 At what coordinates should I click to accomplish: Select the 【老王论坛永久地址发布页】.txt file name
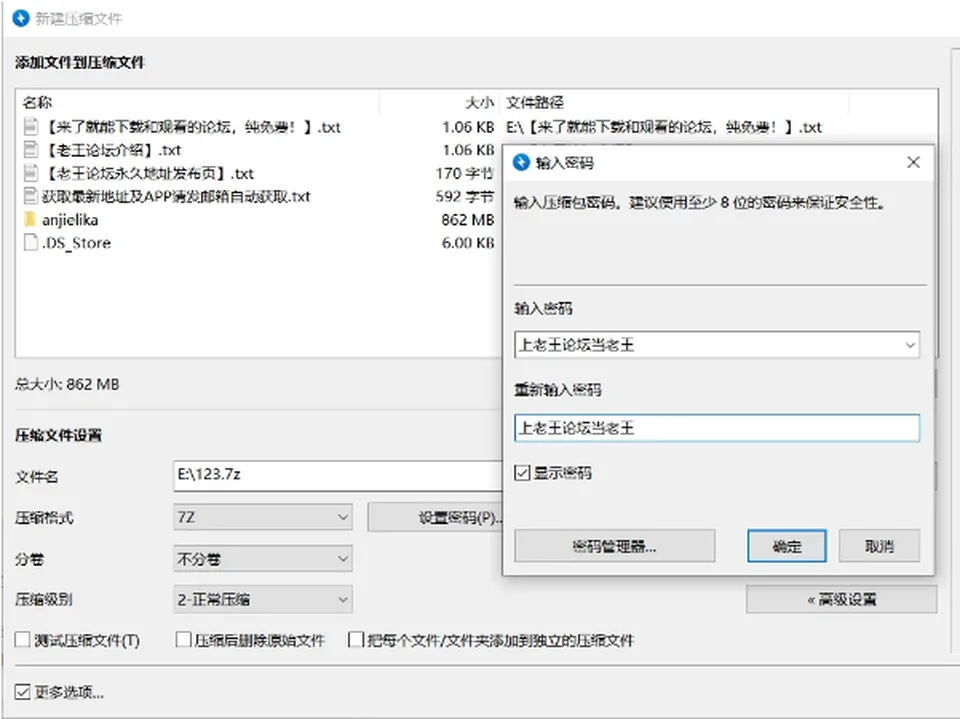148,173
